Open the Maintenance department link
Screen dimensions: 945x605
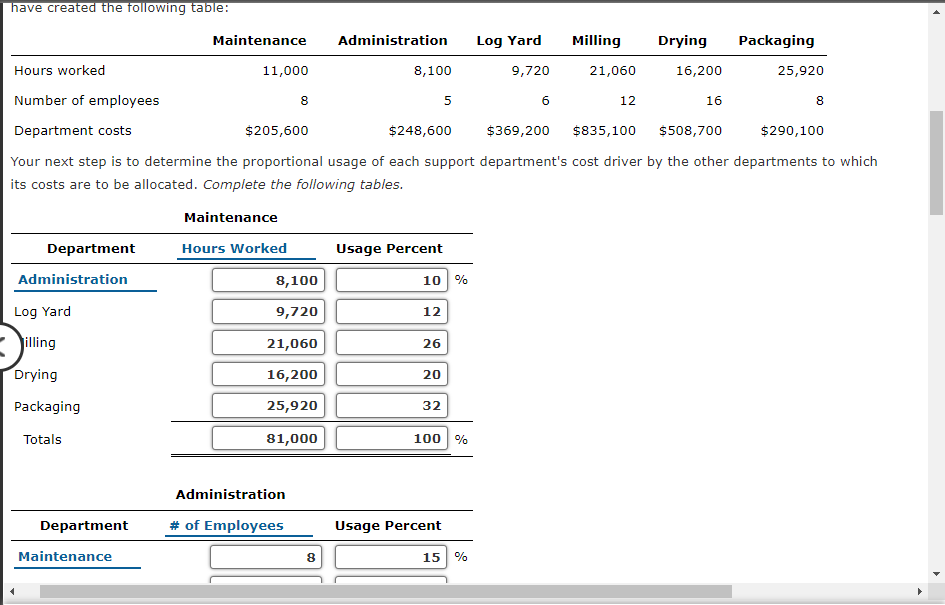pyautogui.click(x=64, y=556)
